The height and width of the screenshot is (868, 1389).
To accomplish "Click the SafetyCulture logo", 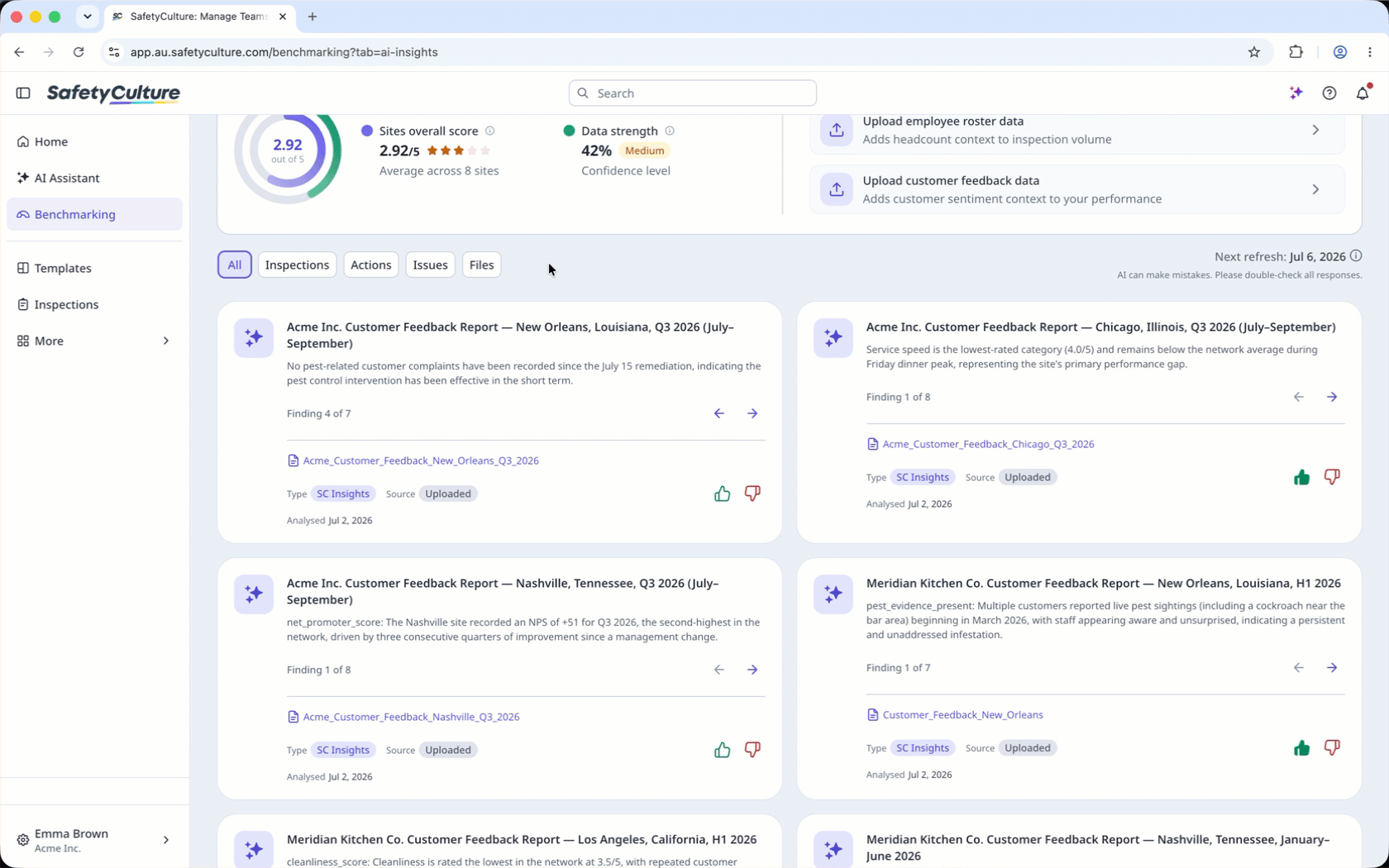I will 113,93.
